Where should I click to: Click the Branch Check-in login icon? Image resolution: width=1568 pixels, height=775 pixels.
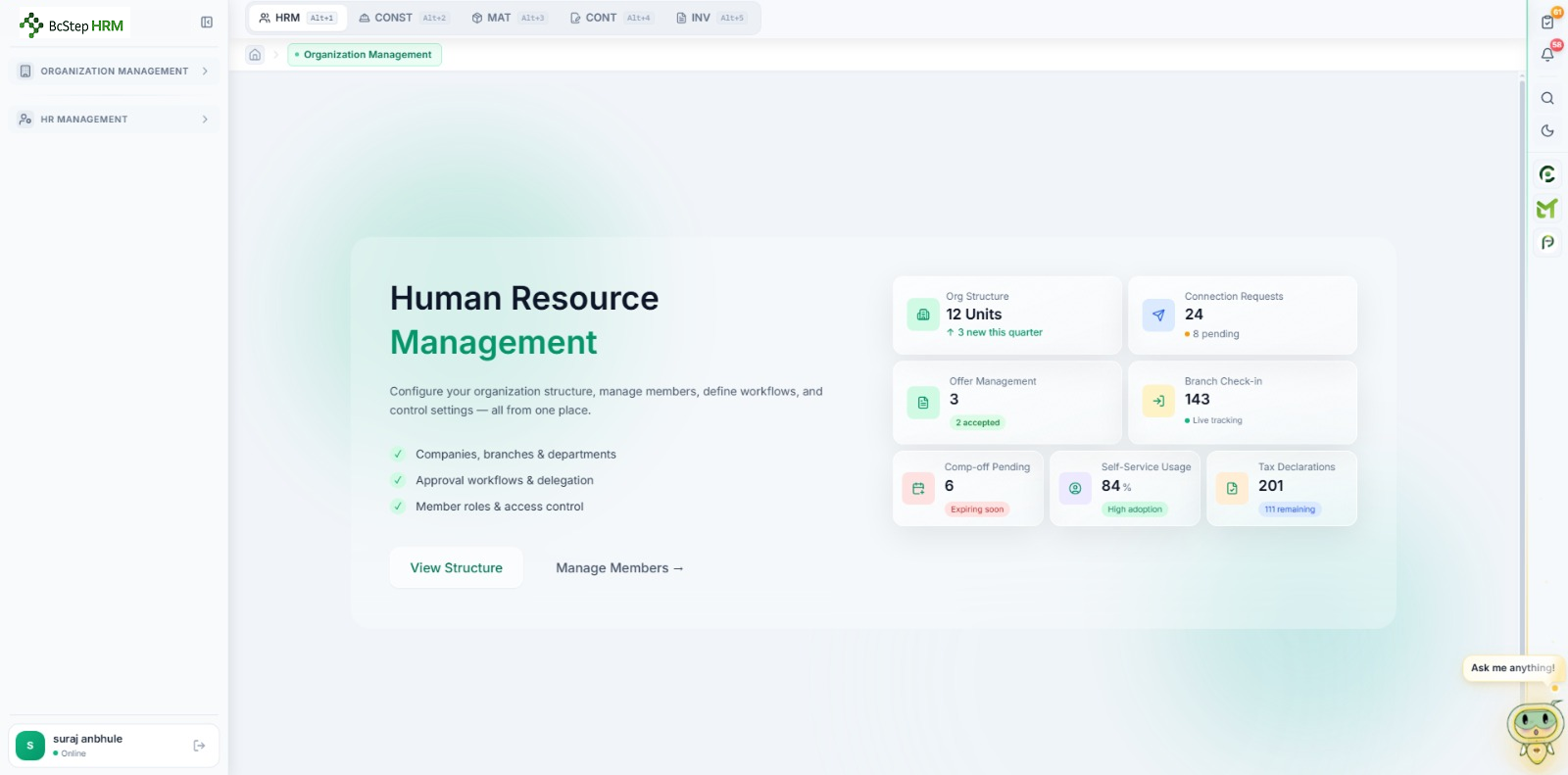[x=1158, y=401]
